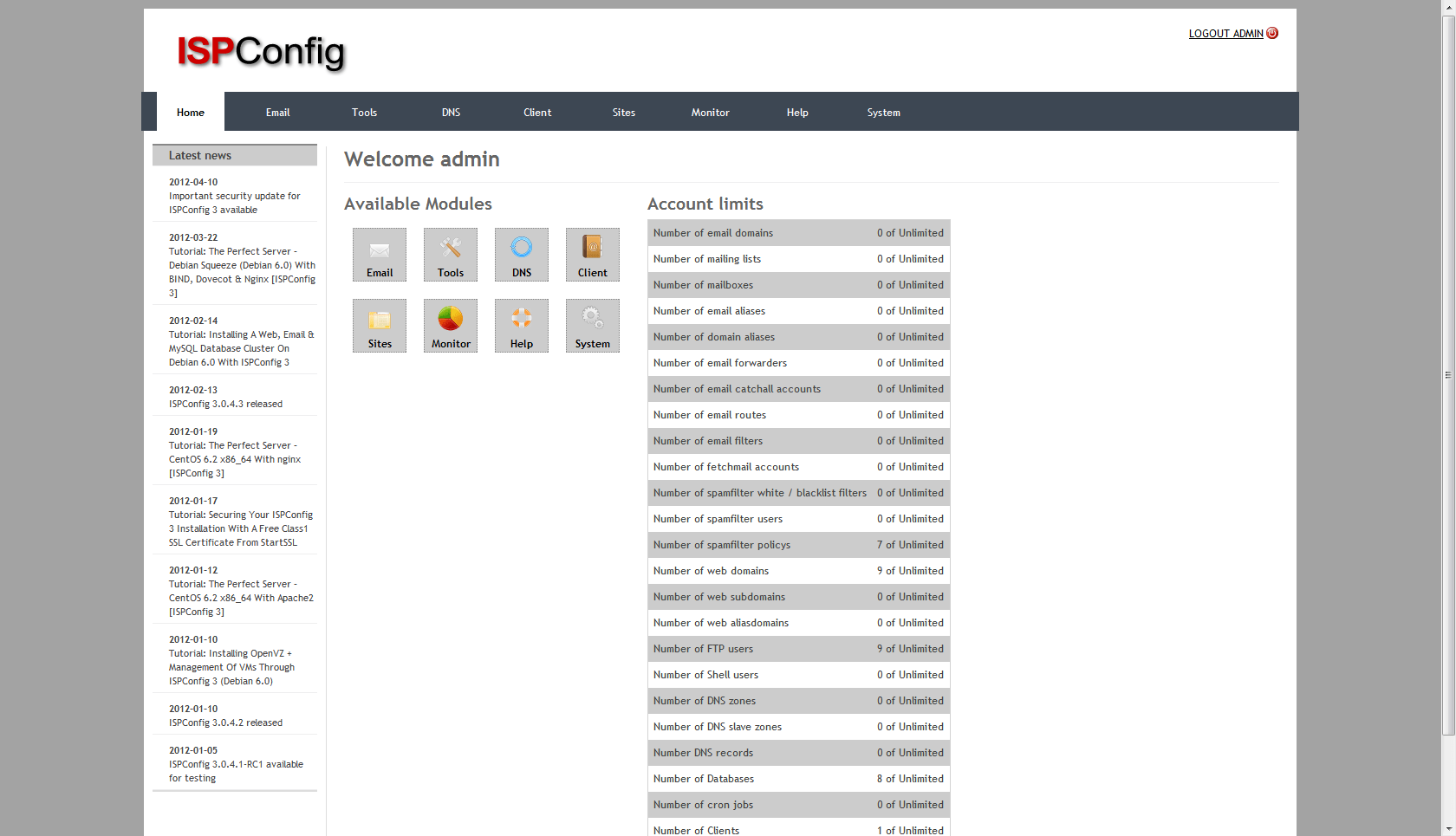This screenshot has height=836, width=1456.
Task: Open the Sites module icon
Action: 380,326
